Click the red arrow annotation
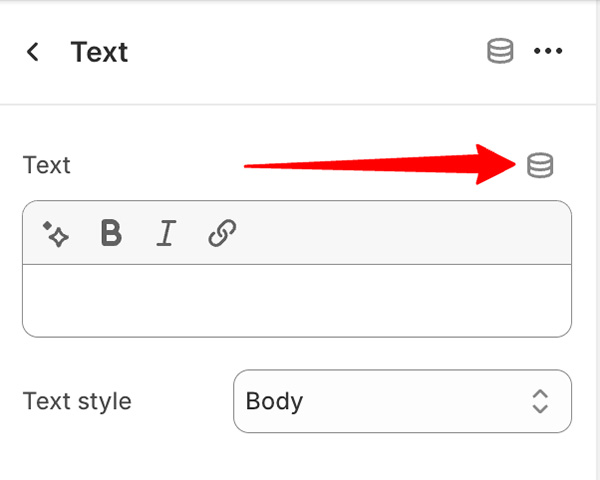 (x=380, y=165)
